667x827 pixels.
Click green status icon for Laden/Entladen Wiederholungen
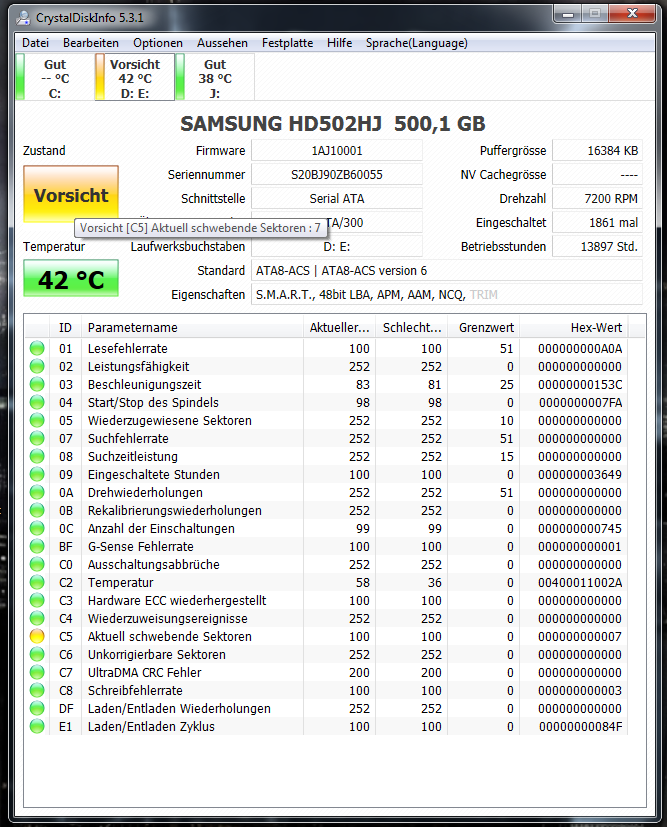[37, 708]
